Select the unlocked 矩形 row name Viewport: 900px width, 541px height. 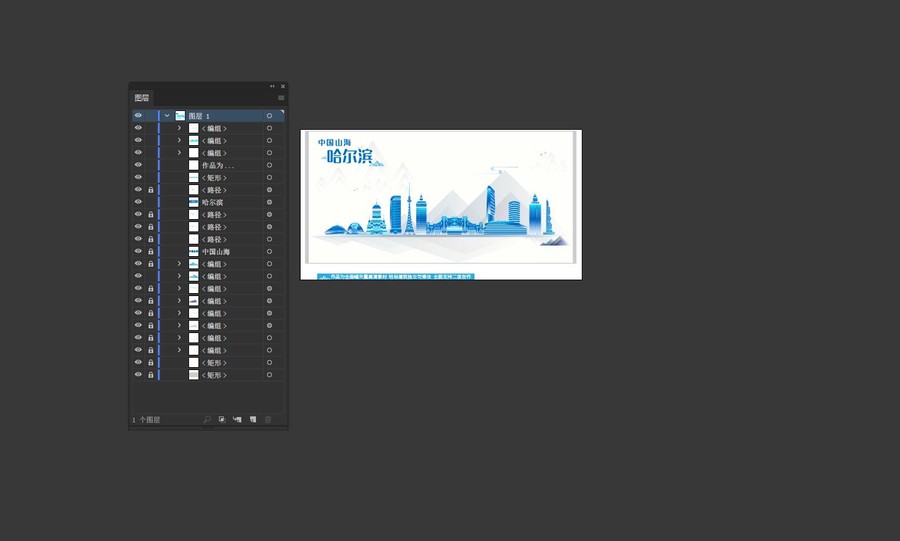pyautogui.click(x=214, y=178)
